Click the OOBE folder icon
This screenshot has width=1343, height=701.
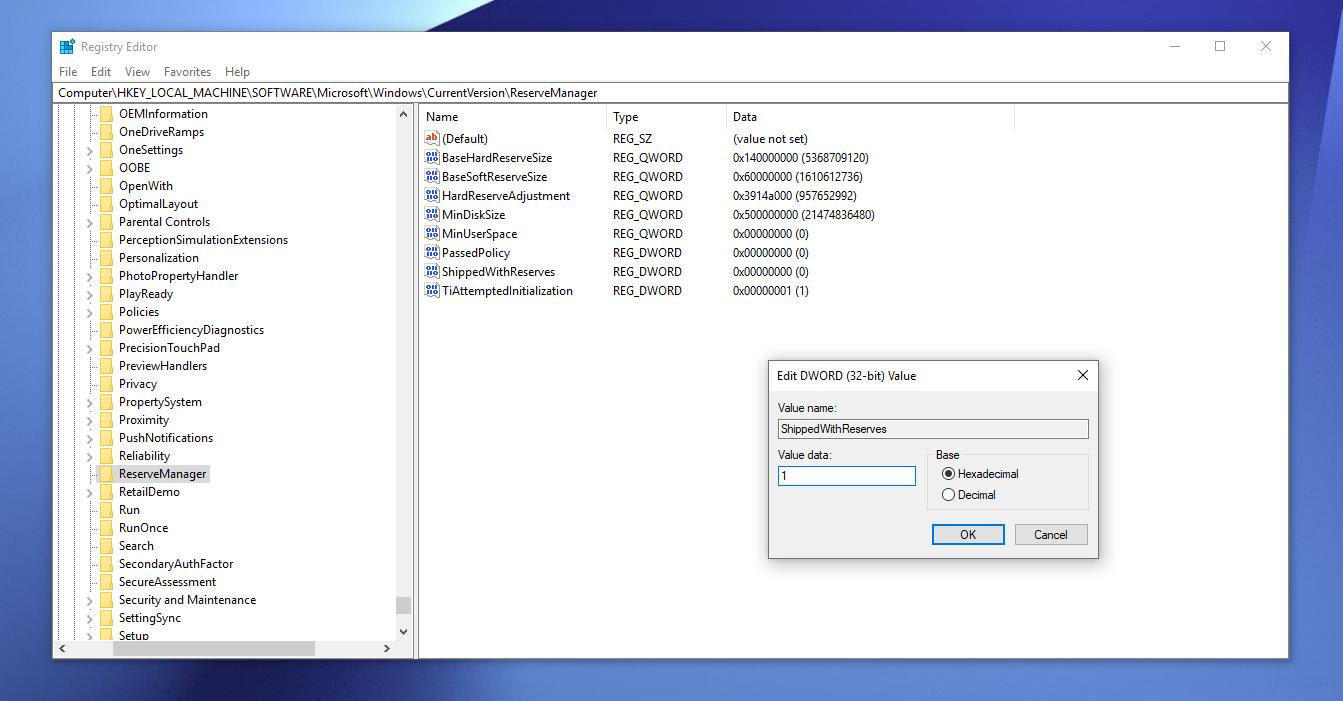point(105,168)
